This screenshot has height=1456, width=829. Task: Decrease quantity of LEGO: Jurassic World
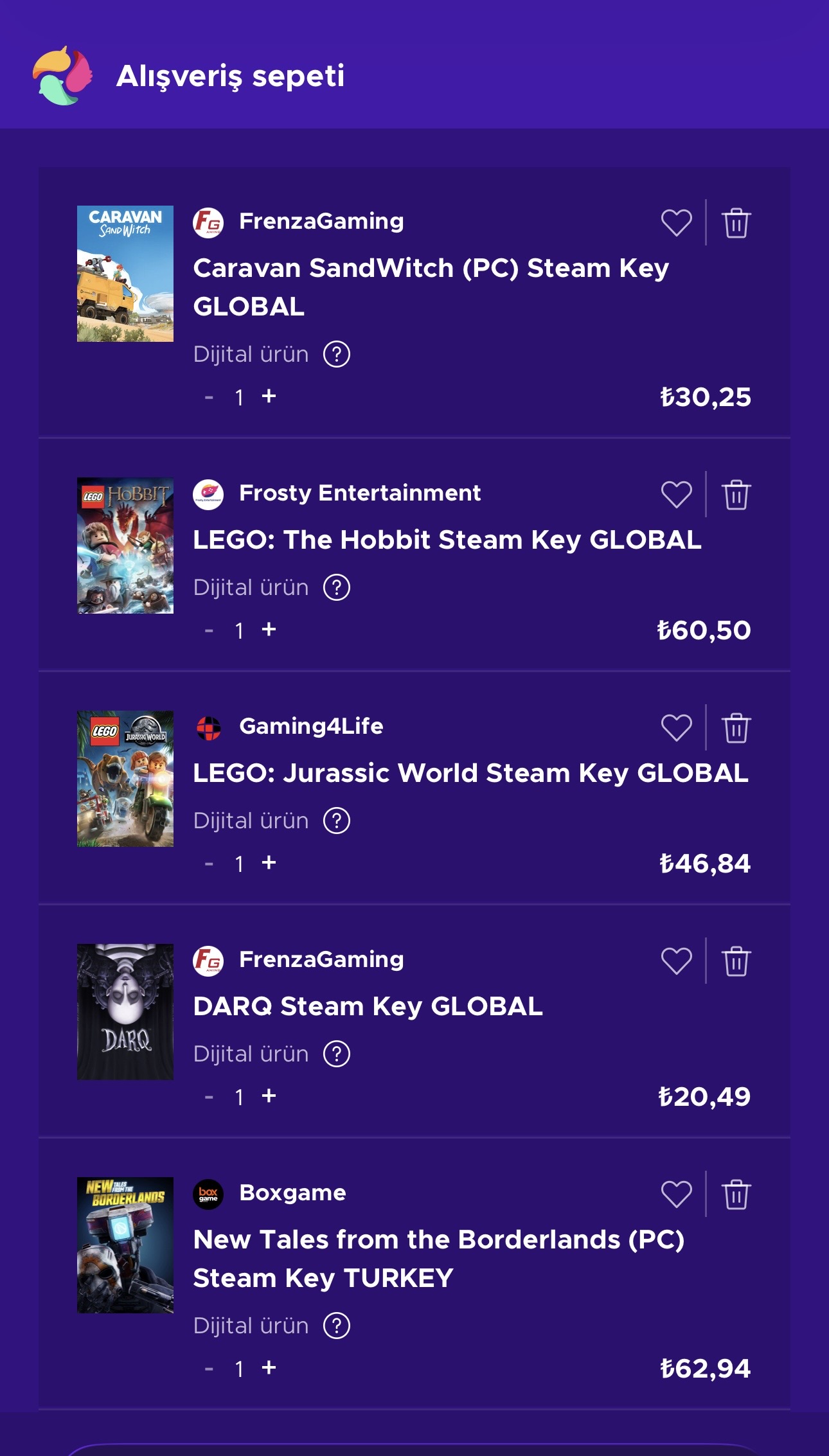point(209,864)
